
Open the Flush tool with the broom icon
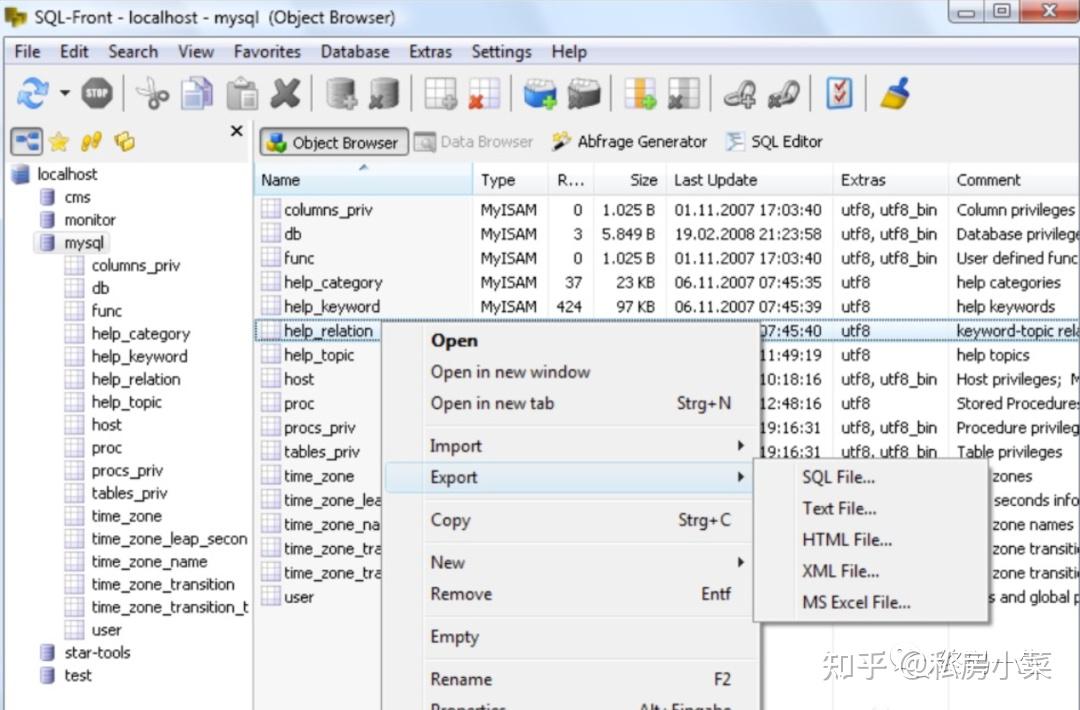[x=895, y=92]
